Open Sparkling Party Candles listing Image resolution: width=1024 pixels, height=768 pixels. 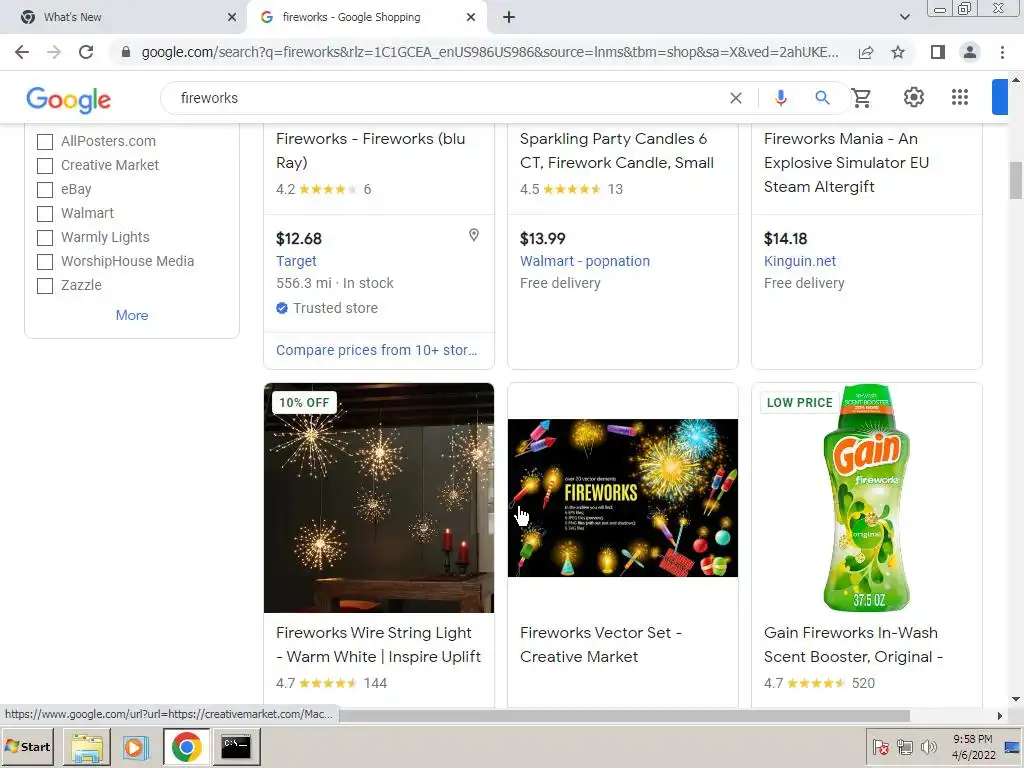pyautogui.click(x=616, y=151)
